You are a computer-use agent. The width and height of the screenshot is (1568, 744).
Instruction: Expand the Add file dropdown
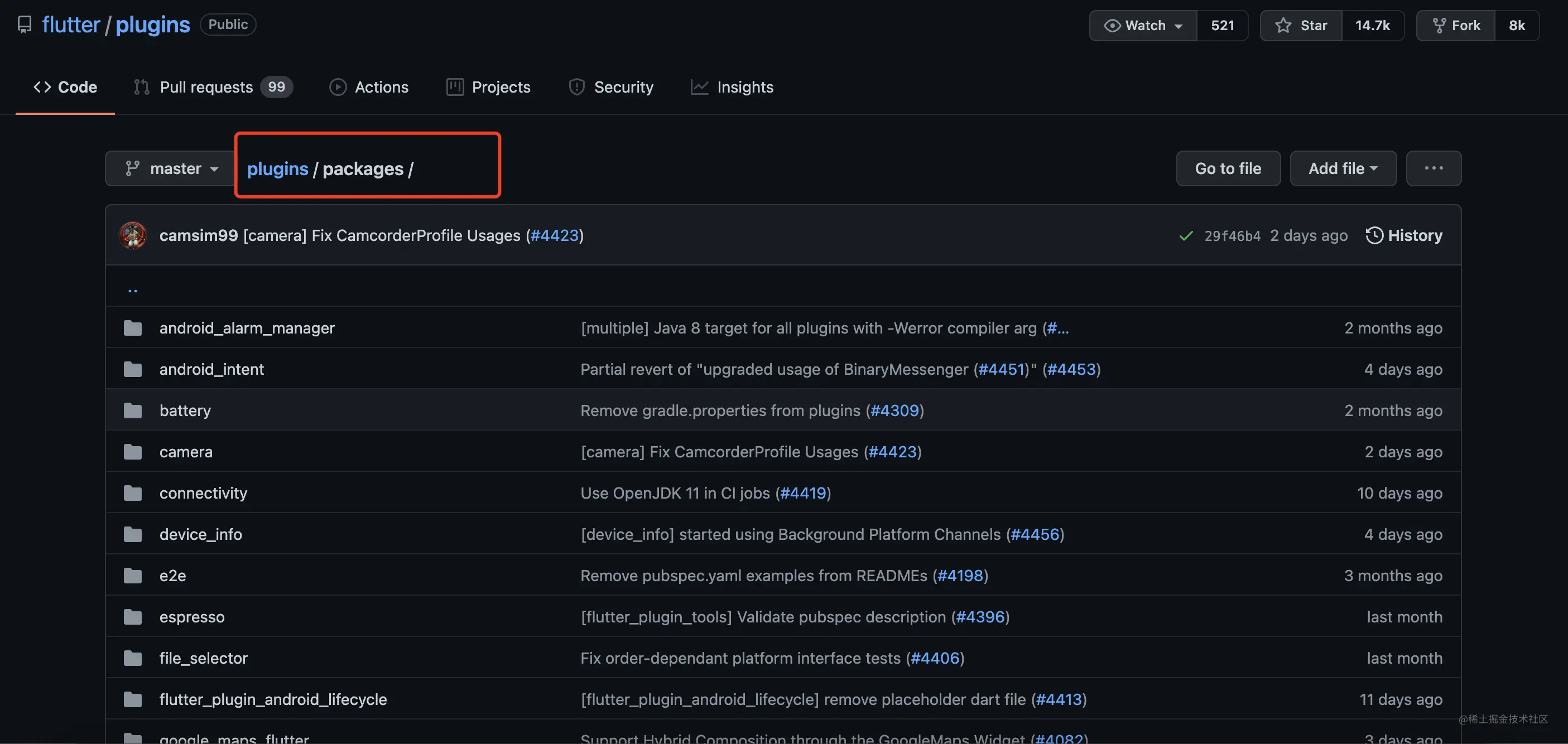pyautogui.click(x=1343, y=168)
